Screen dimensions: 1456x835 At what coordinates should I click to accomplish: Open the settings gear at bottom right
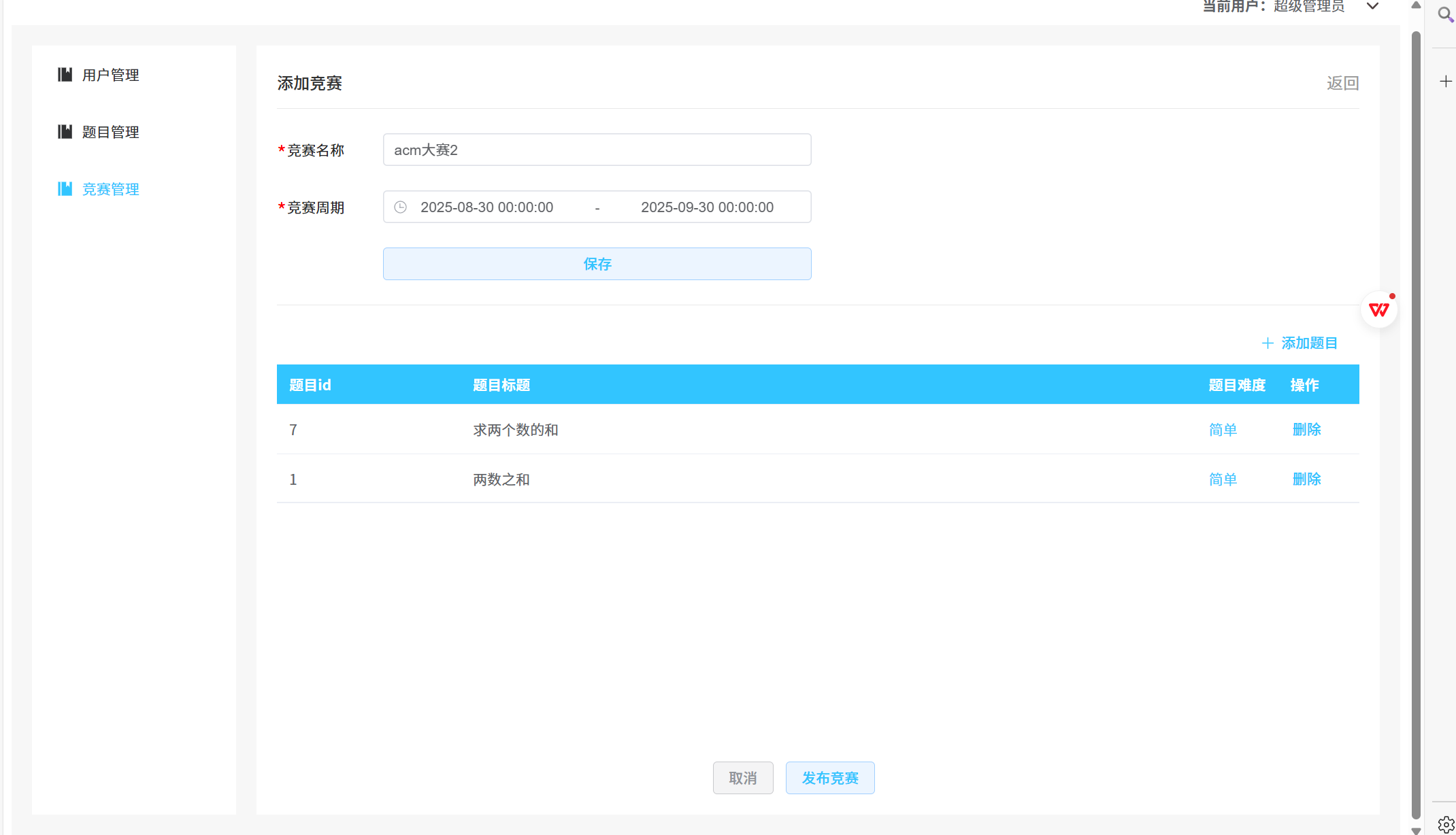click(x=1446, y=825)
